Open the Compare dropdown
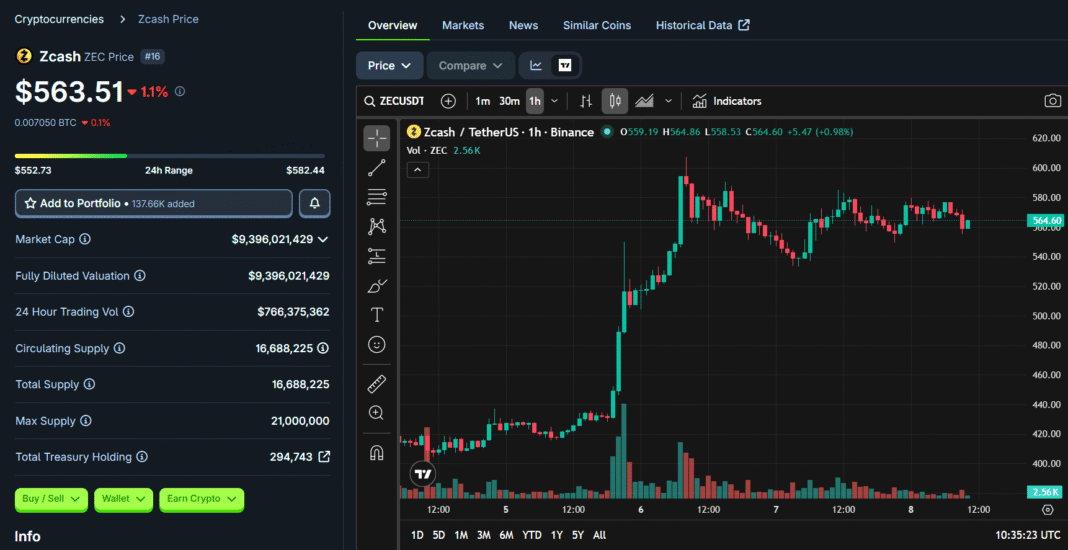Image resolution: width=1068 pixels, height=550 pixels. (x=471, y=65)
